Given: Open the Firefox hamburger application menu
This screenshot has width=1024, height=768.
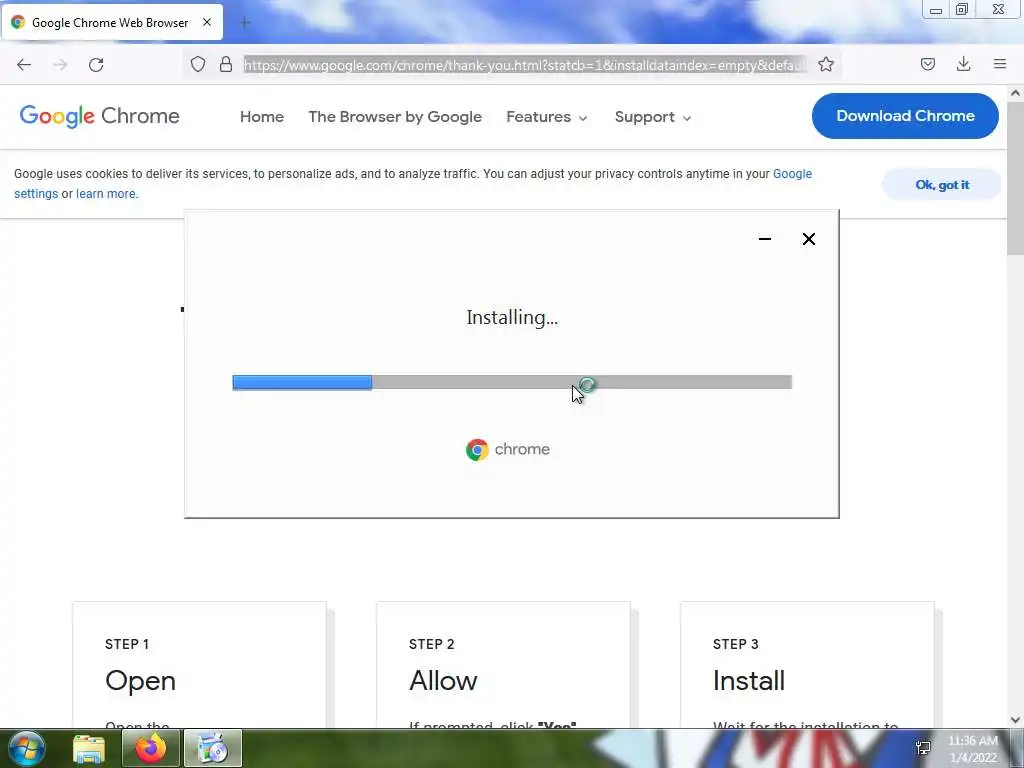Looking at the screenshot, I should coord(999,64).
